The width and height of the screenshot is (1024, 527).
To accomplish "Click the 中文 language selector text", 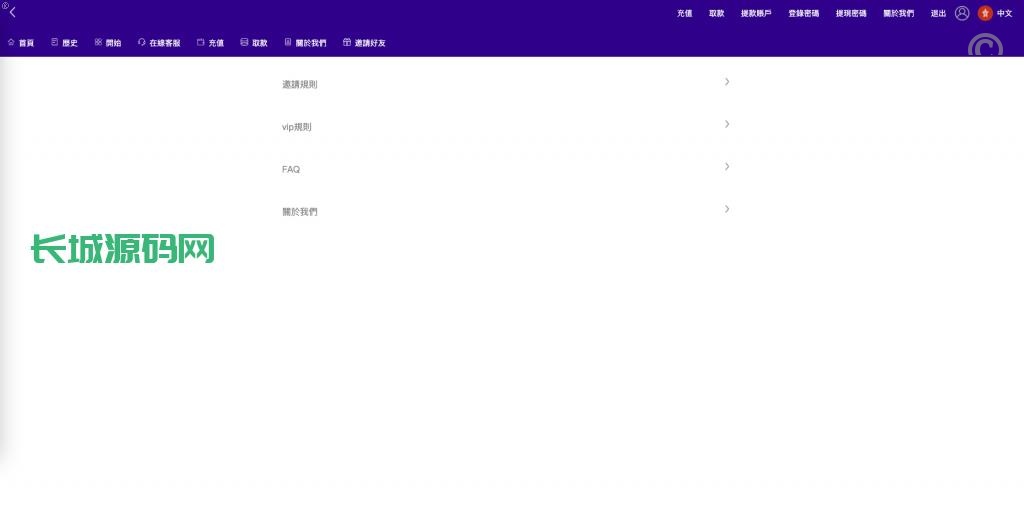I will (1004, 13).
